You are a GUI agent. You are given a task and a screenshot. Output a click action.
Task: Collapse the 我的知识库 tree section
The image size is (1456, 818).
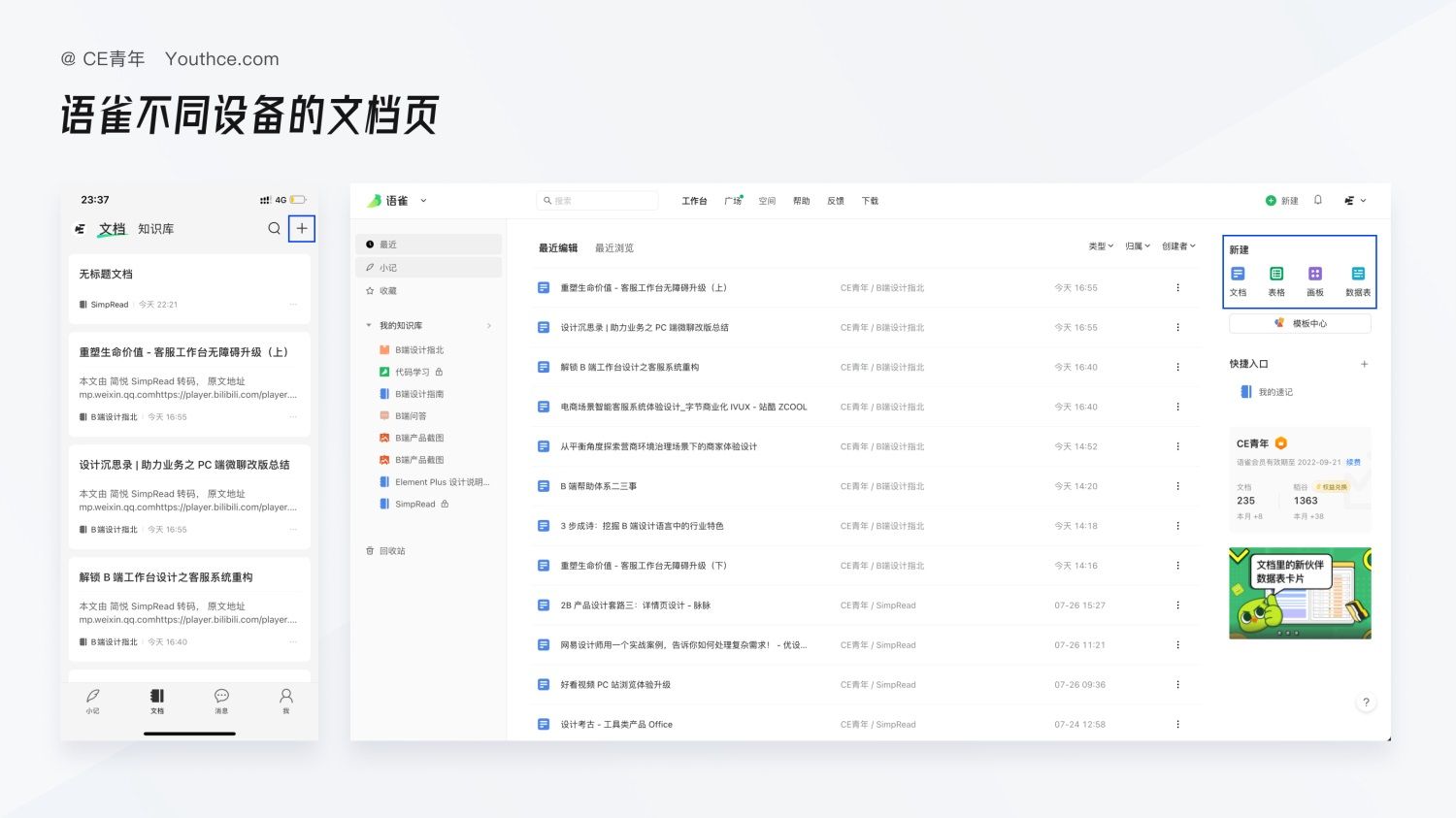click(369, 325)
